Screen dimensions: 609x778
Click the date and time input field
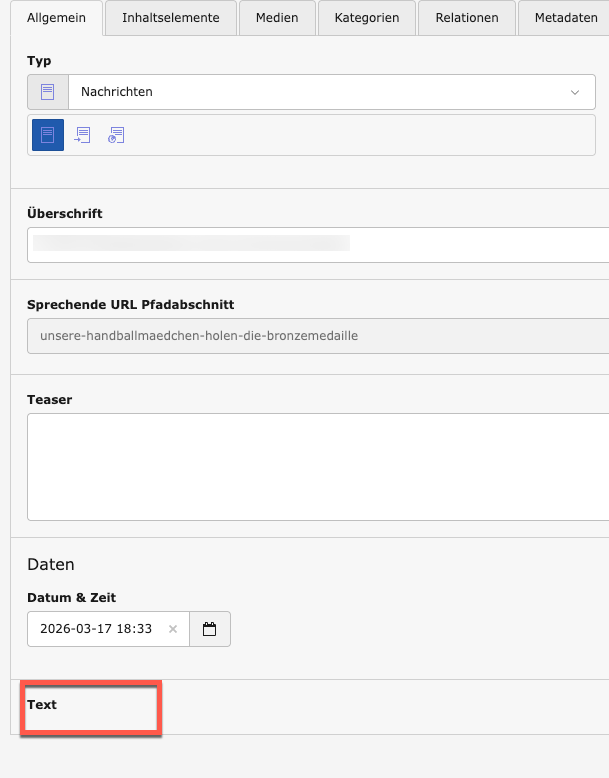97,629
